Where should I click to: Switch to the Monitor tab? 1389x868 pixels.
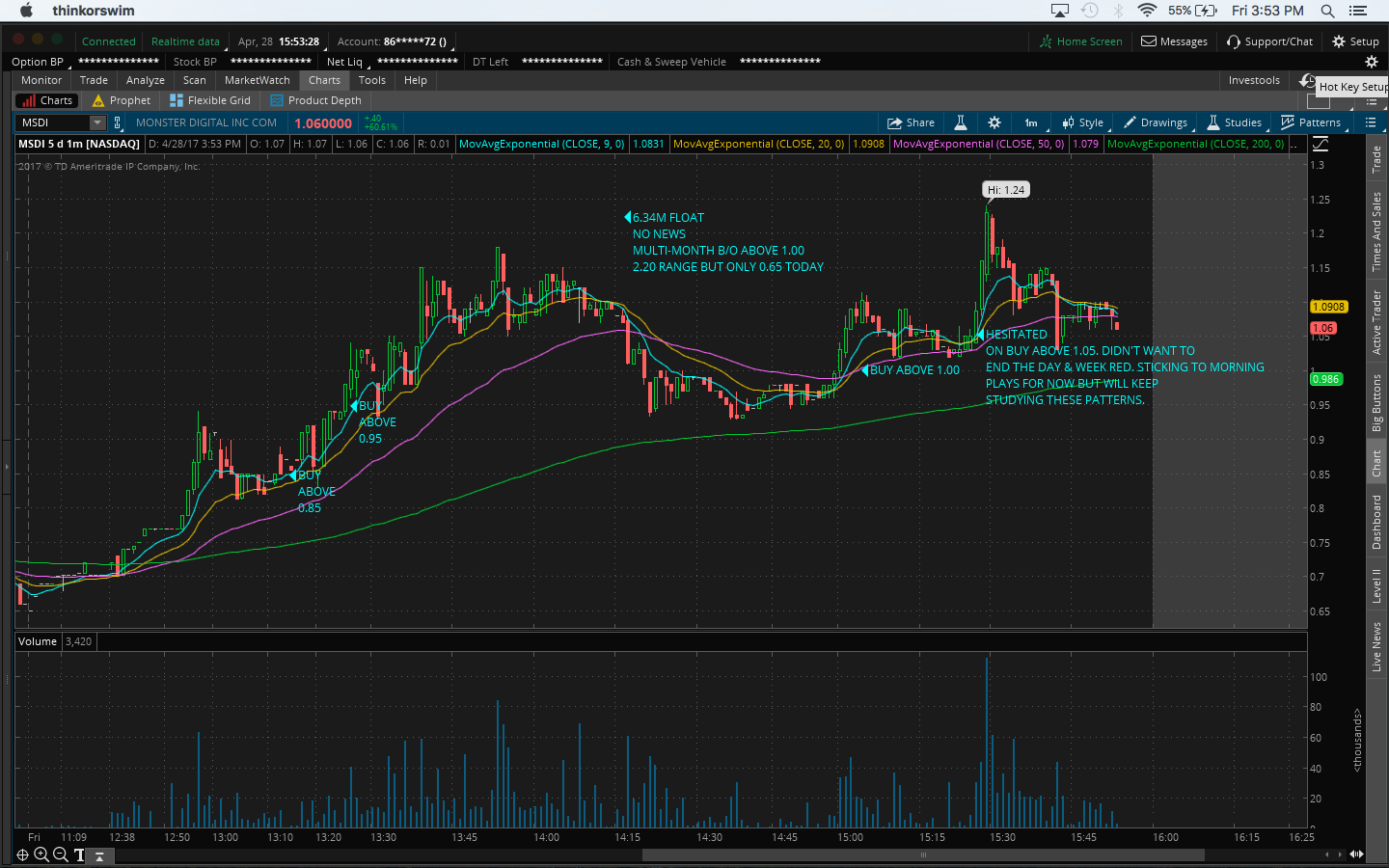tap(41, 80)
